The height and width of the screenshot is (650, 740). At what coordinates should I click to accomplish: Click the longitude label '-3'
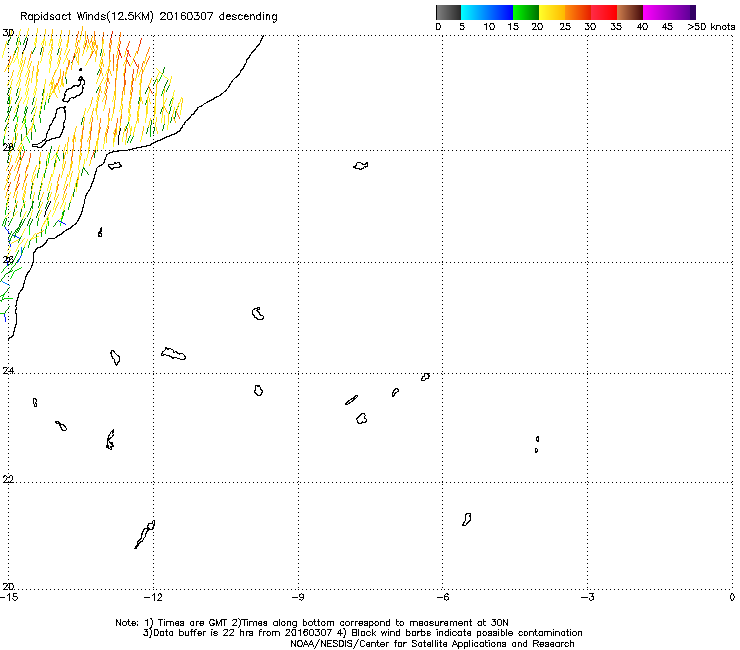588,597
